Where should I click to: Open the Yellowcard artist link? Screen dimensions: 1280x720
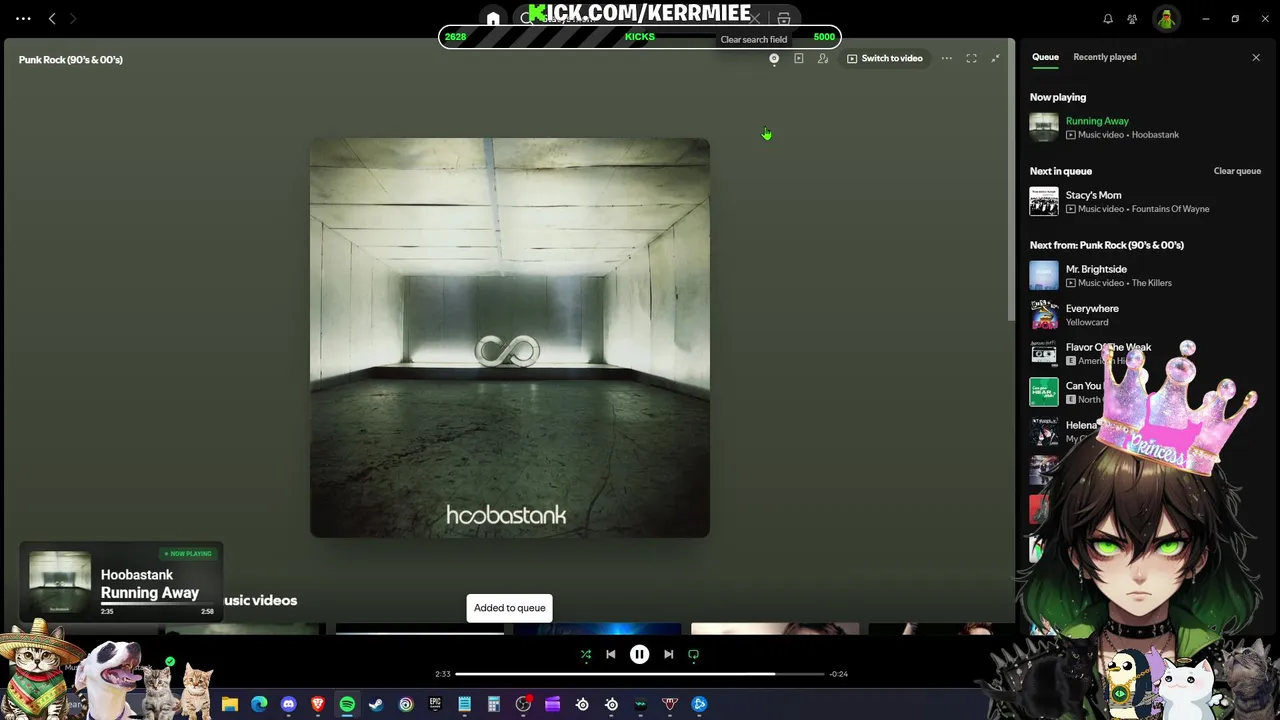[1087, 322]
